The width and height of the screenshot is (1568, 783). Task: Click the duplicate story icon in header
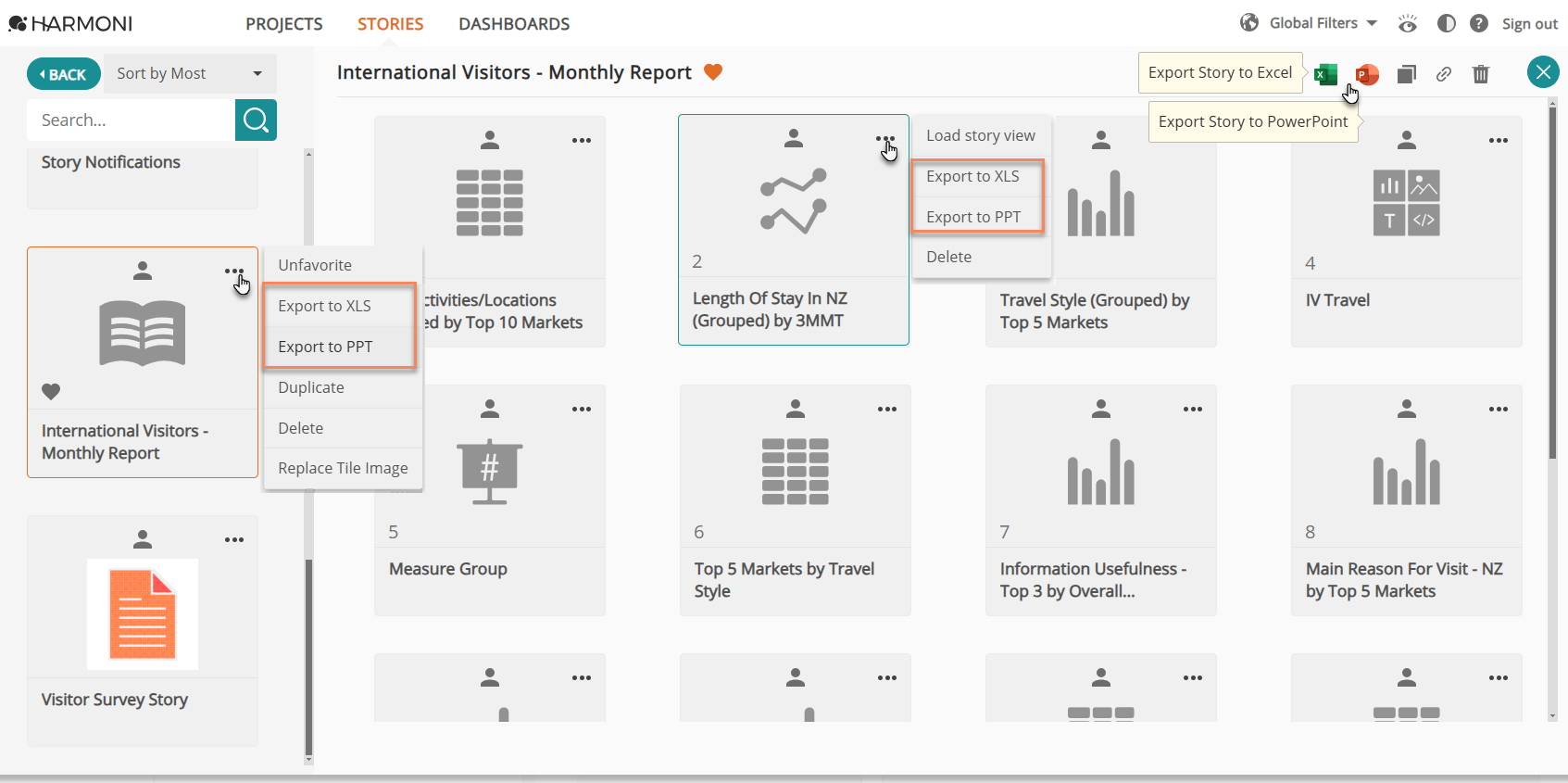tap(1407, 74)
